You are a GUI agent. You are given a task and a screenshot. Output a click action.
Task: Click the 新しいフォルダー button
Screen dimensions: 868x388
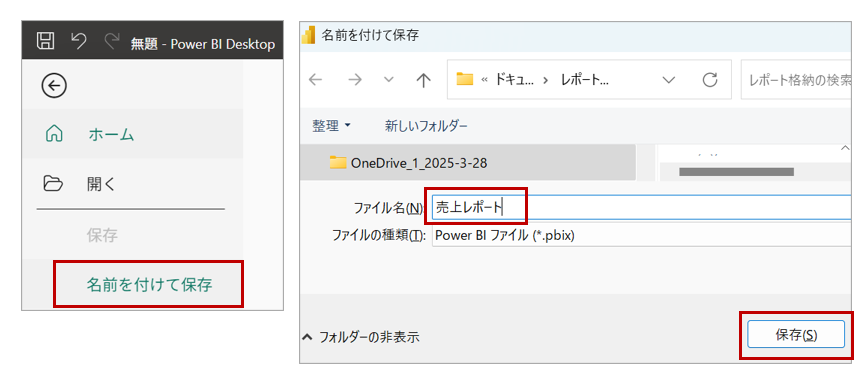pyautogui.click(x=426, y=126)
